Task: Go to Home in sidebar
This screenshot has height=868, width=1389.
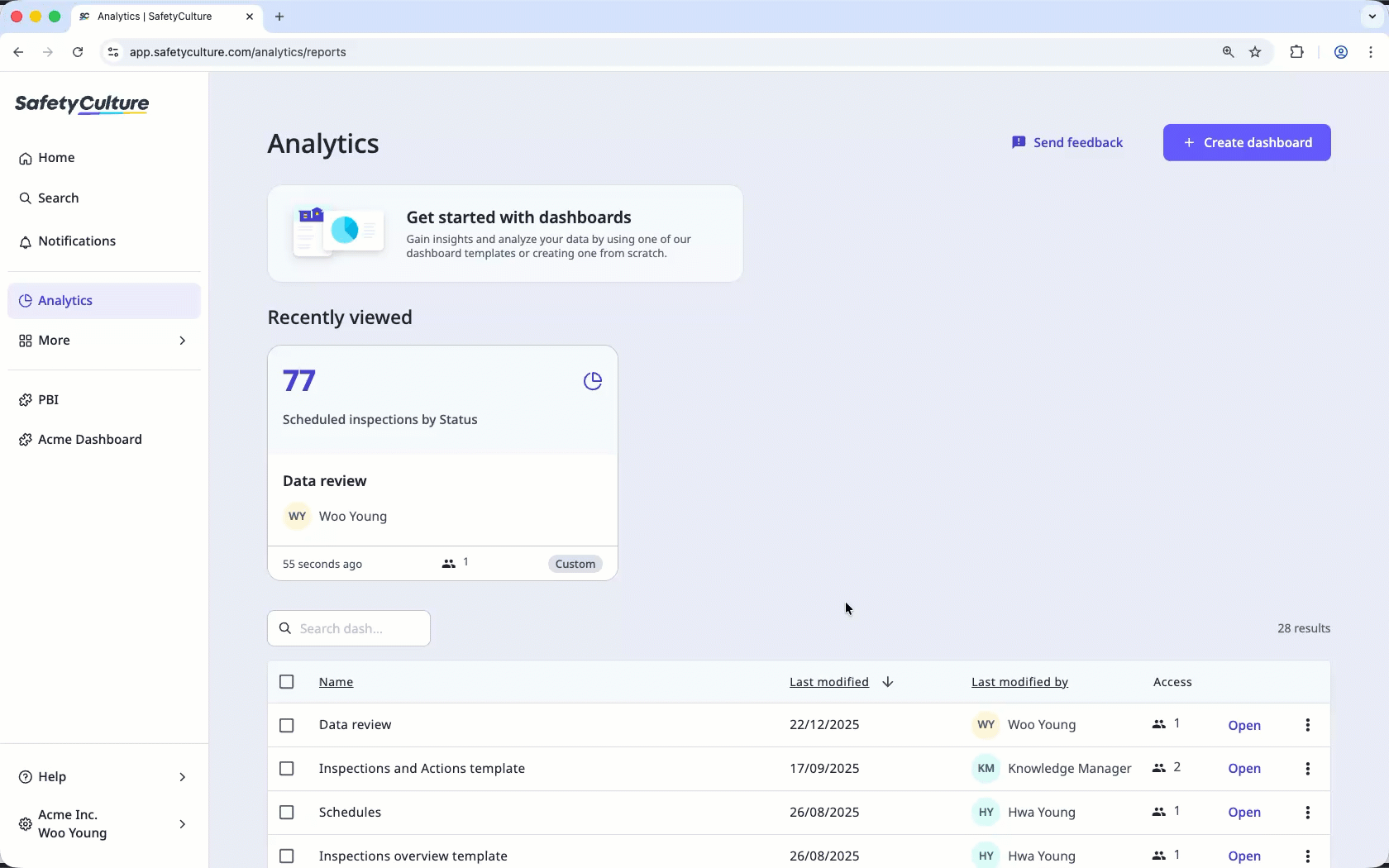Action: click(103, 158)
